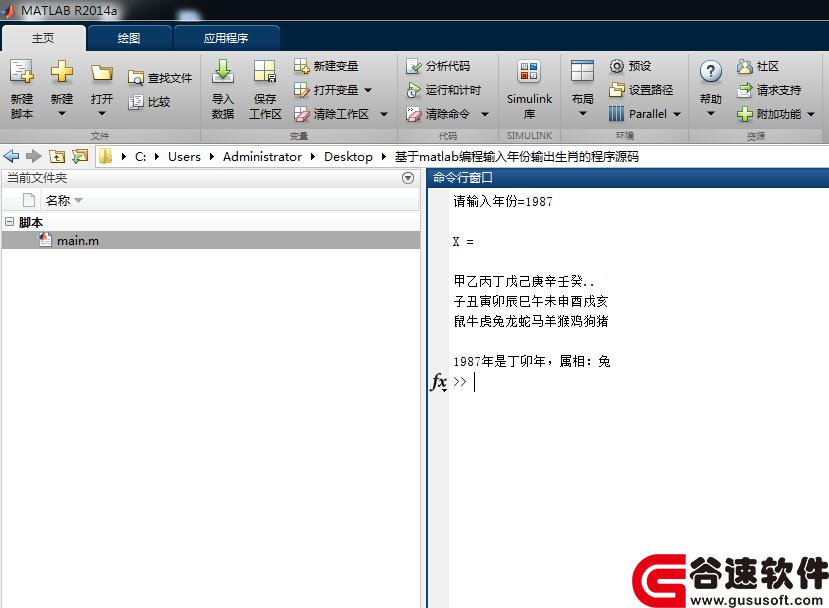Collapse the 脚本 group
The width and height of the screenshot is (829, 608).
(10, 222)
